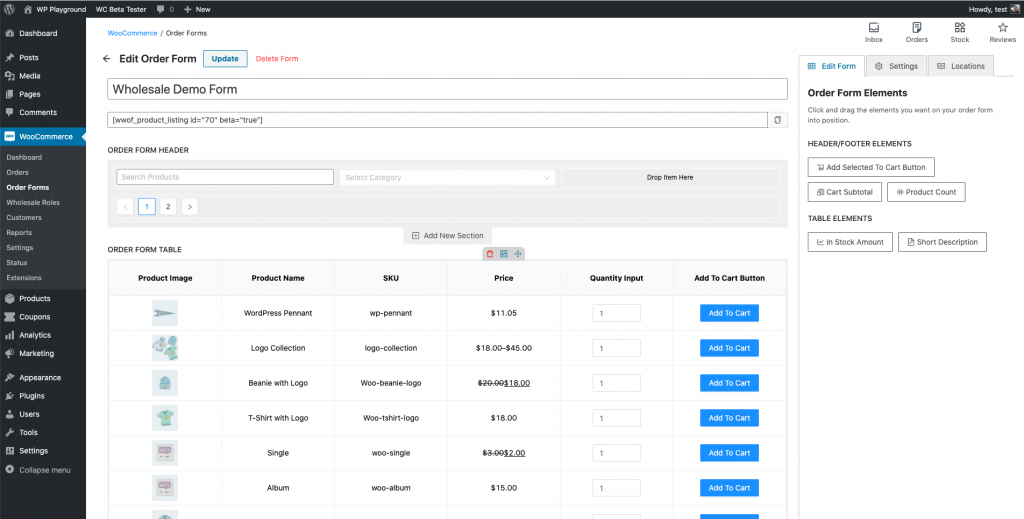
Task: Switch to the Locations tab
Action: pyautogui.click(x=960, y=66)
